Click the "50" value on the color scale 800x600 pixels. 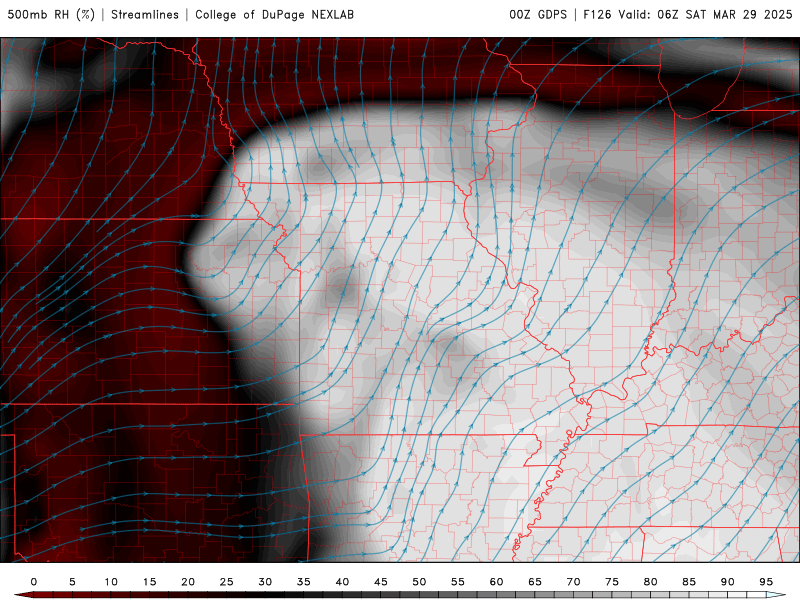click(x=419, y=582)
